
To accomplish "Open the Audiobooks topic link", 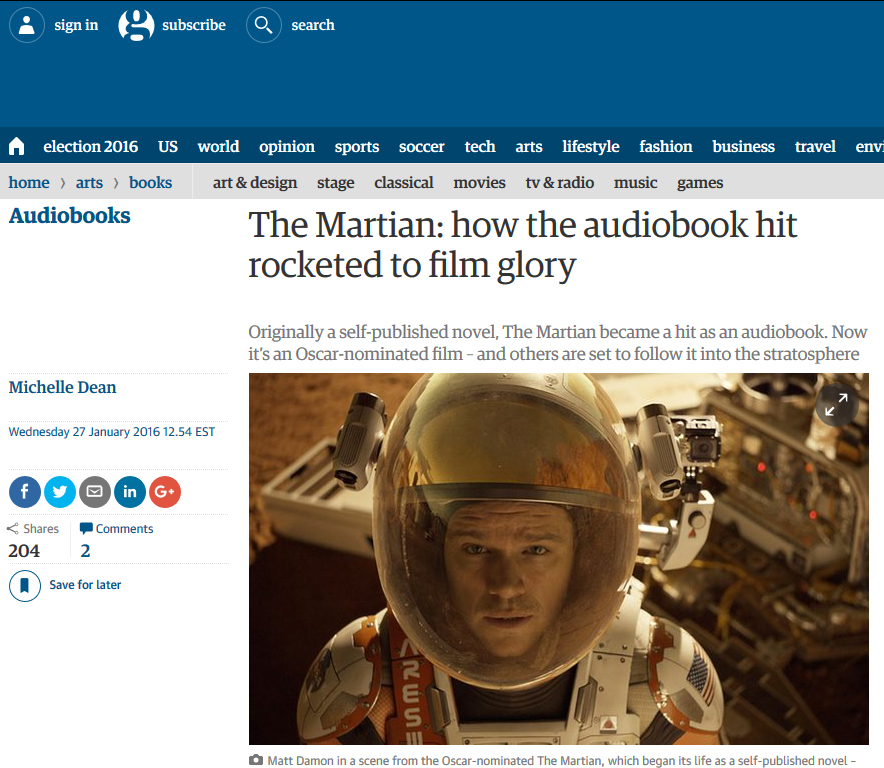I will pyautogui.click(x=70, y=216).
